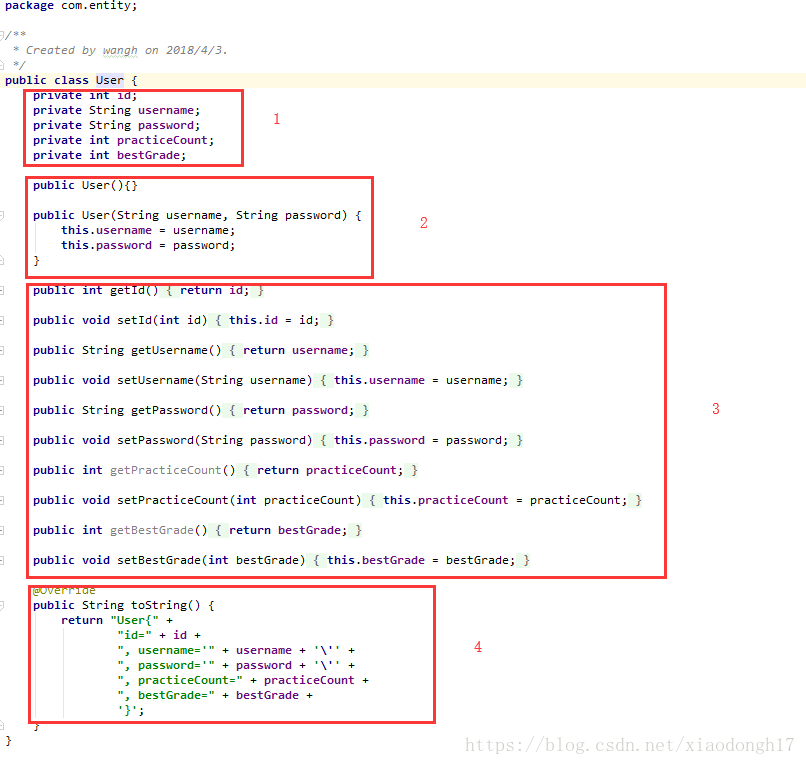Expand the folded getUsername() method in gutter
The height and width of the screenshot is (765, 806).
point(2,351)
